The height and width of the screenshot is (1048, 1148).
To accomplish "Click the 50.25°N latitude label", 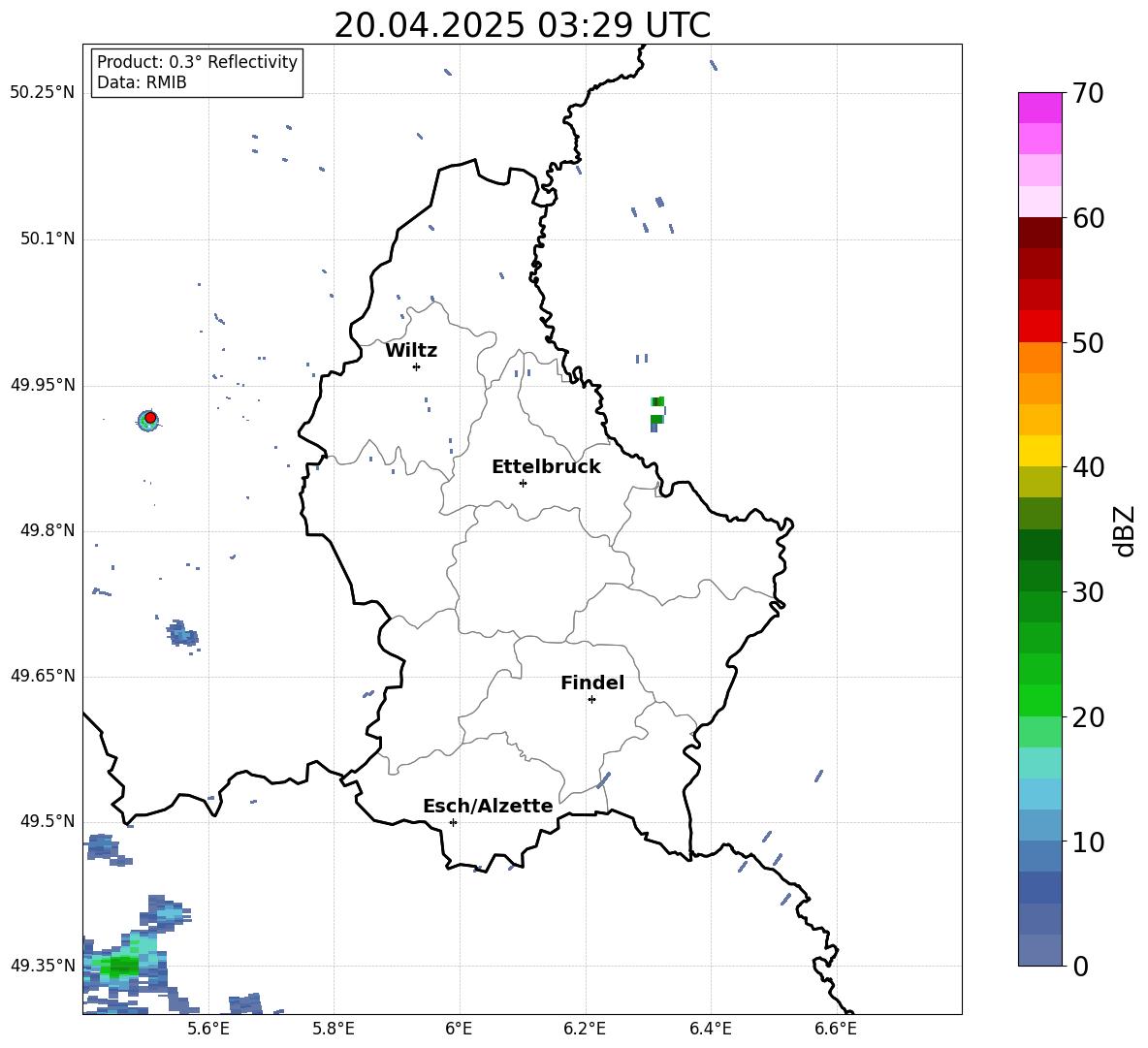I will [43, 93].
